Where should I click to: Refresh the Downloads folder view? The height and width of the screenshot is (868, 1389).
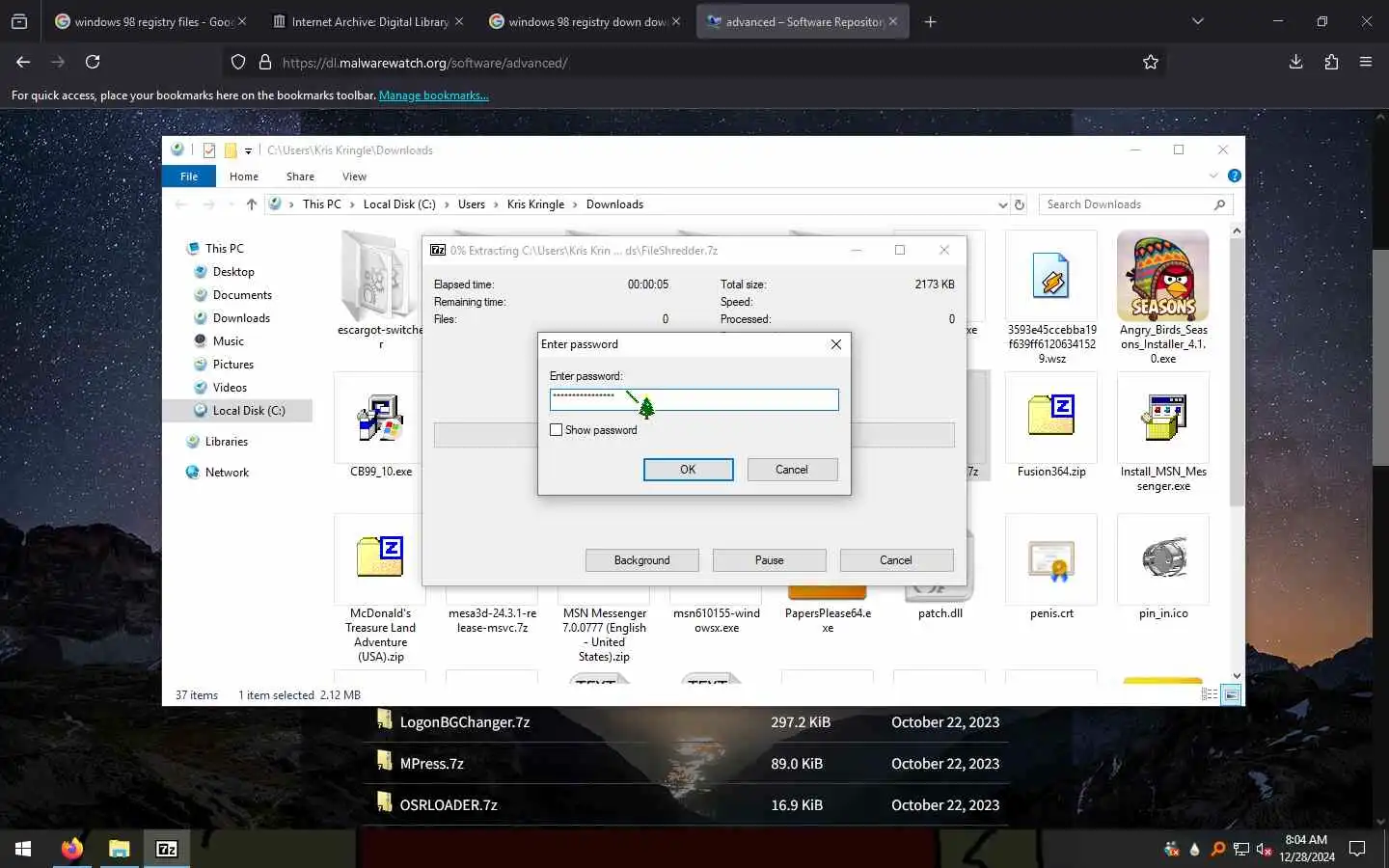[1020, 204]
